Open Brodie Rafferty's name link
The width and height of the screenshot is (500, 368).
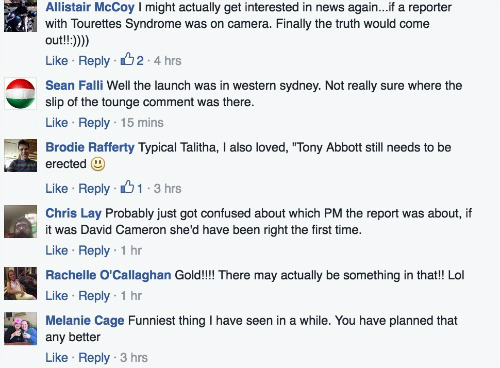[90, 147]
